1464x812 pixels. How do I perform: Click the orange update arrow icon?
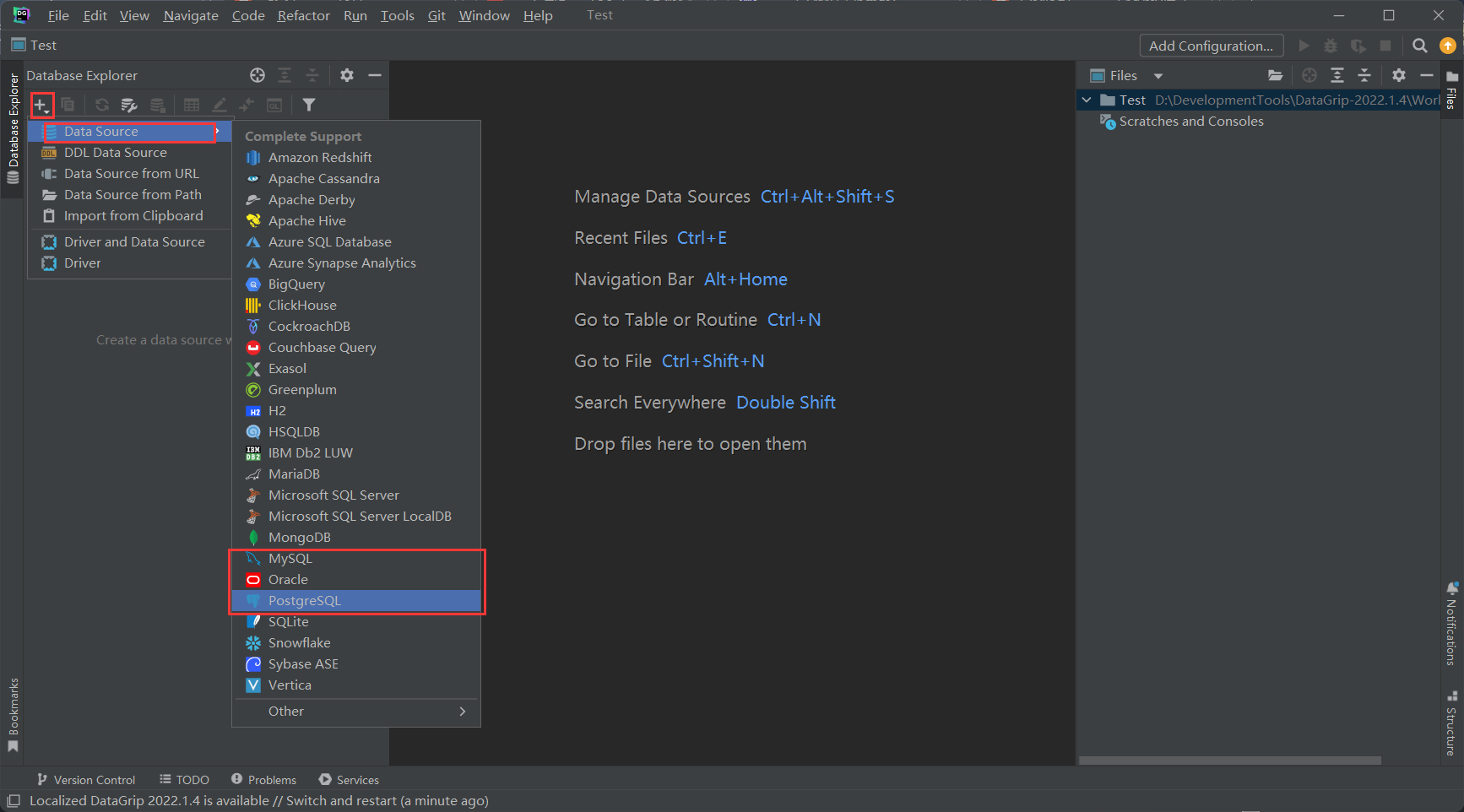click(1448, 46)
